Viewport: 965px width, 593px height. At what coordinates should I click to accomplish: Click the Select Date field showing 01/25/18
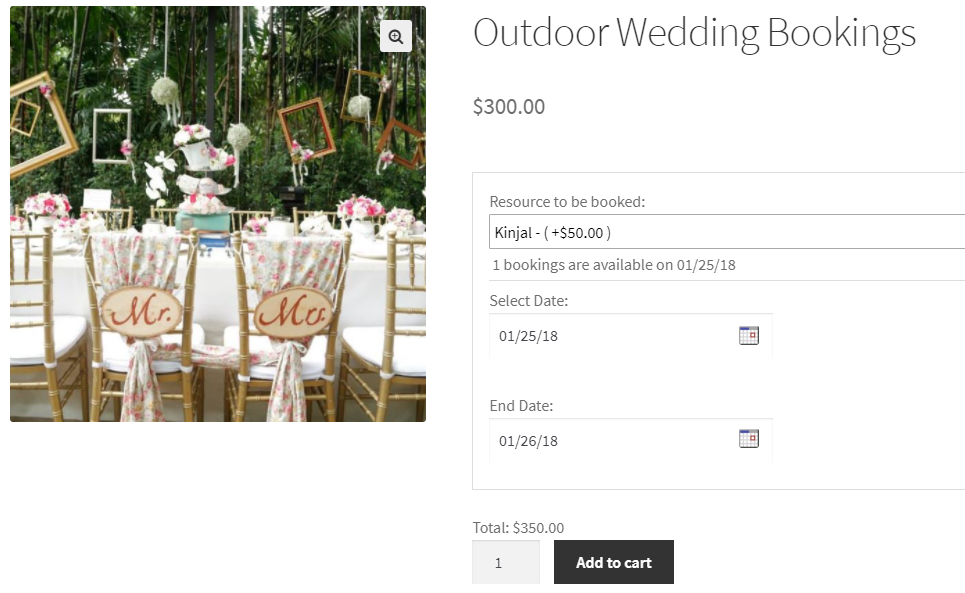click(x=610, y=336)
